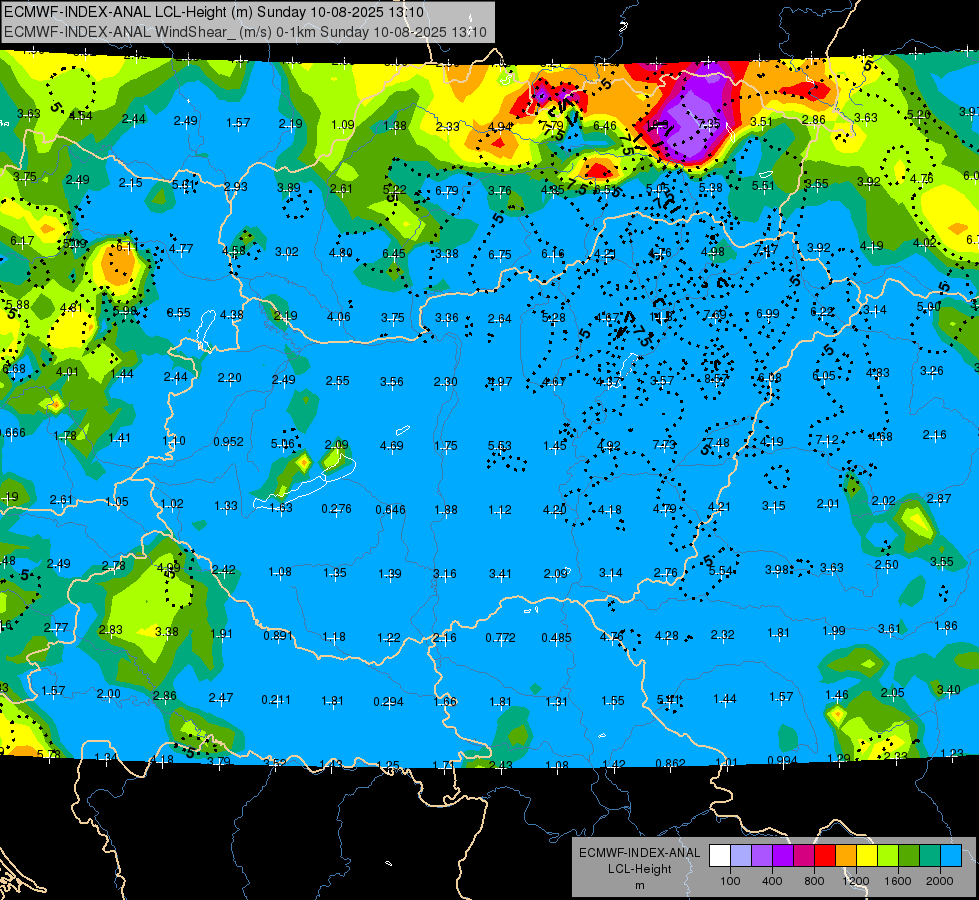The height and width of the screenshot is (900, 979).
Task: Click the wind shear value 7.12
Action: [827, 440]
